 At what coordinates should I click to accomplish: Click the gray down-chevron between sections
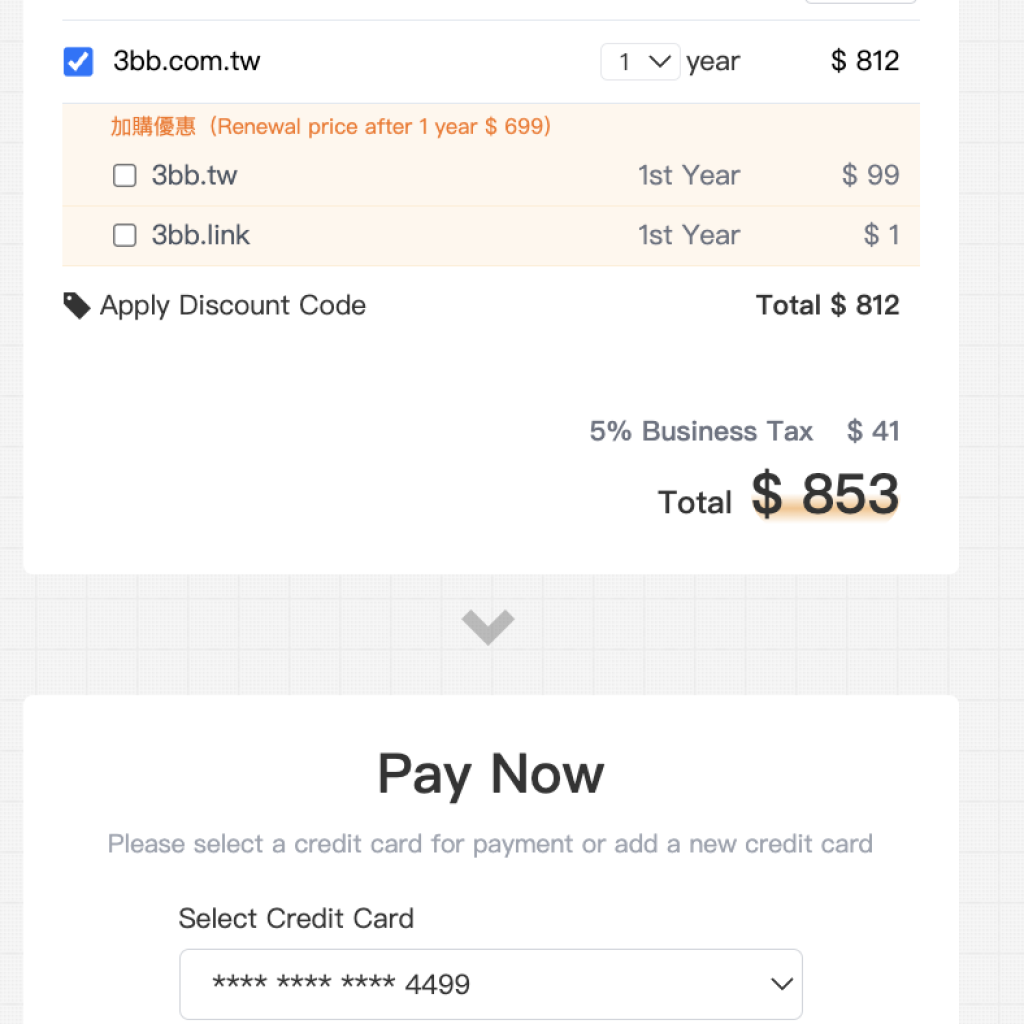pos(489,627)
